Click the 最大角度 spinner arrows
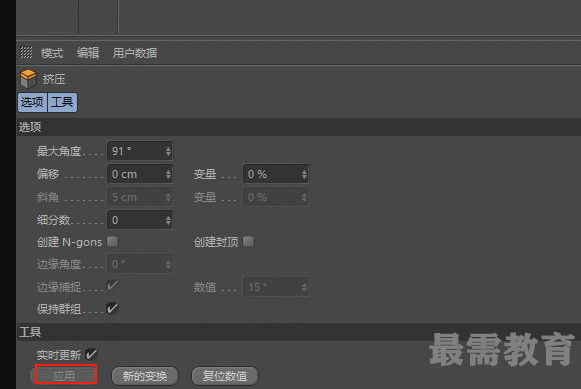 pos(168,151)
